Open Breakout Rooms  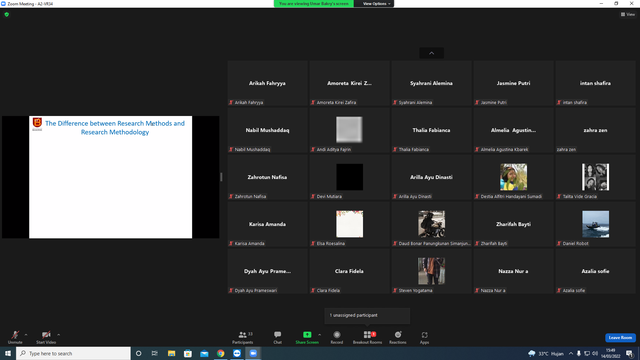click(367, 337)
